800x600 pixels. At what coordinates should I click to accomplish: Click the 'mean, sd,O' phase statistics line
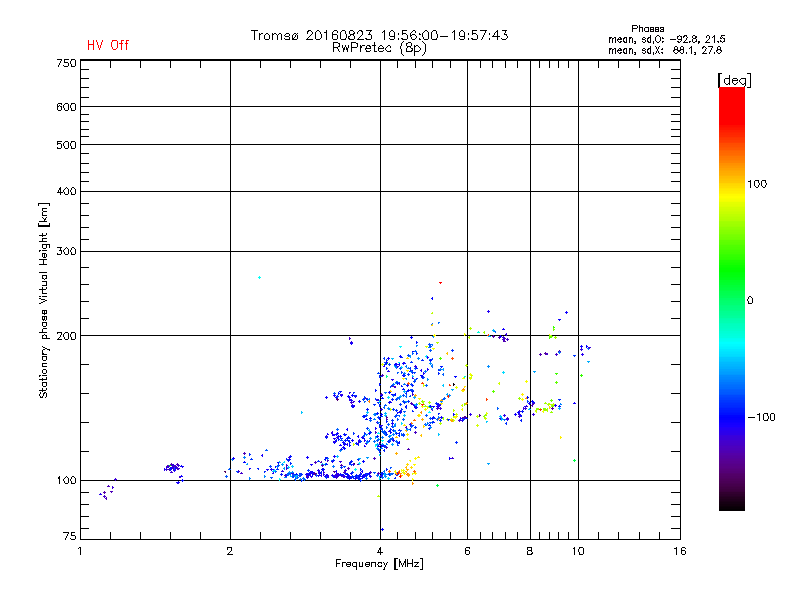[x=666, y=39]
